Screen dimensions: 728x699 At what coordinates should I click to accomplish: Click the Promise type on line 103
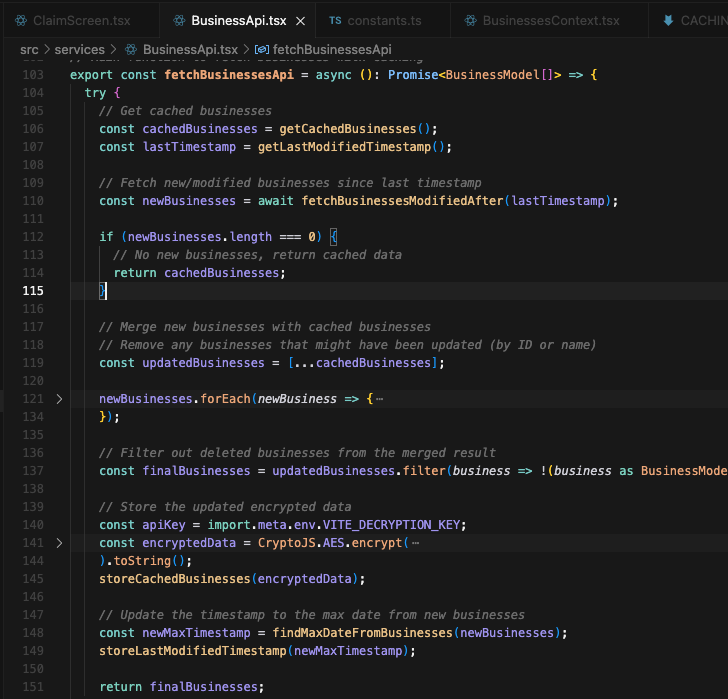pos(413,75)
